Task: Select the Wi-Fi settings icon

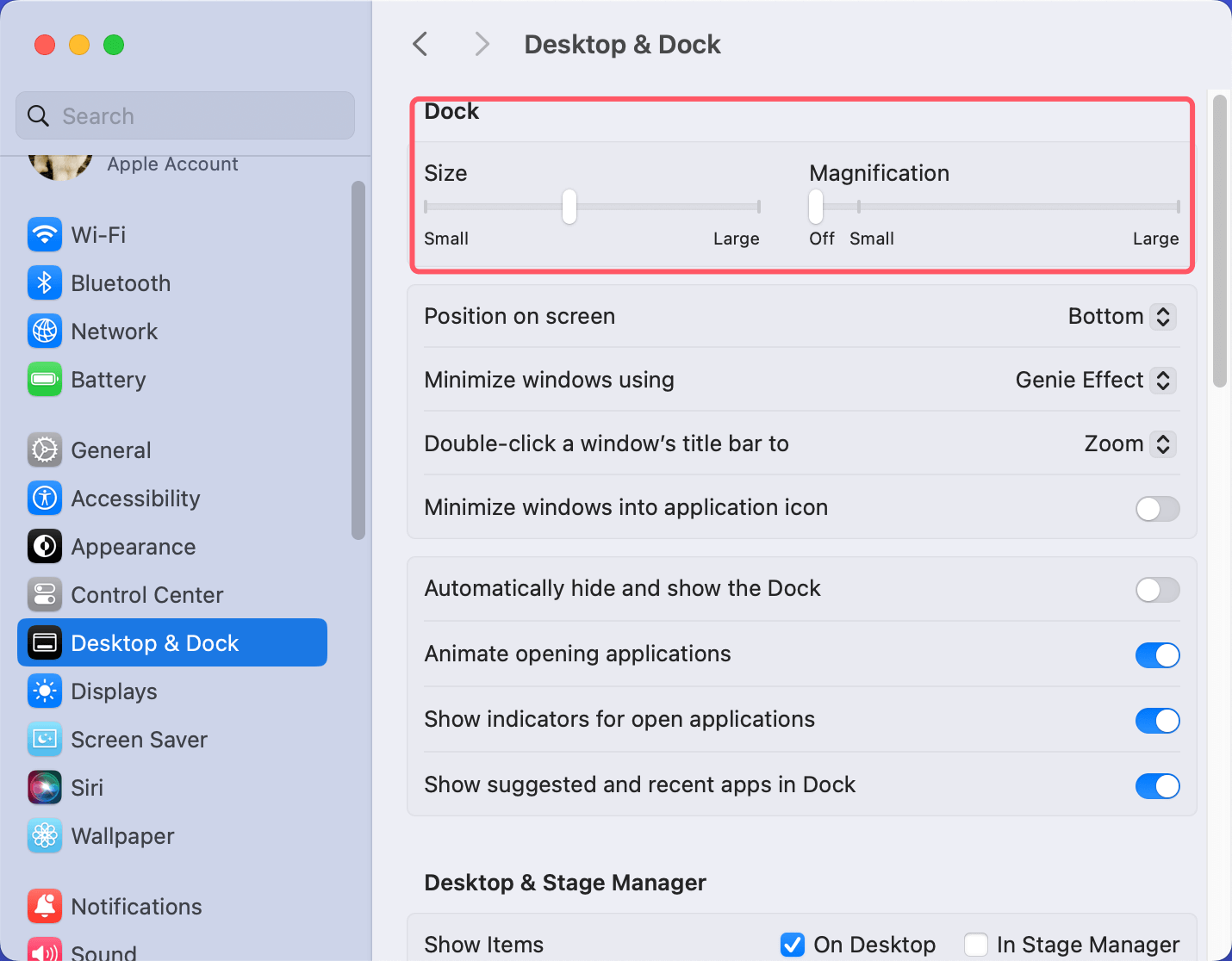Action: coord(45,234)
